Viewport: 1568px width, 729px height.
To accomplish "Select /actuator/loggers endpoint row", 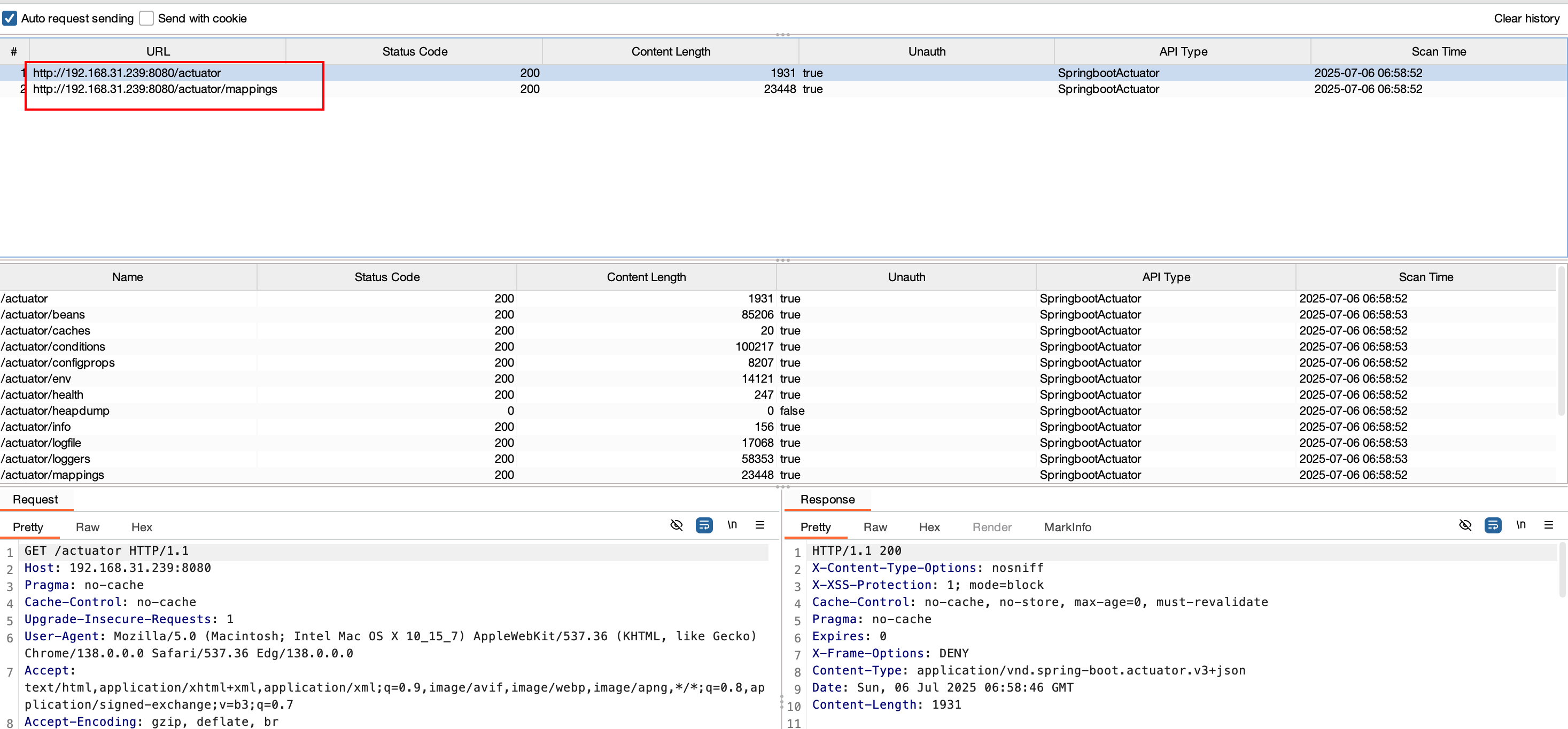I will [x=778, y=459].
